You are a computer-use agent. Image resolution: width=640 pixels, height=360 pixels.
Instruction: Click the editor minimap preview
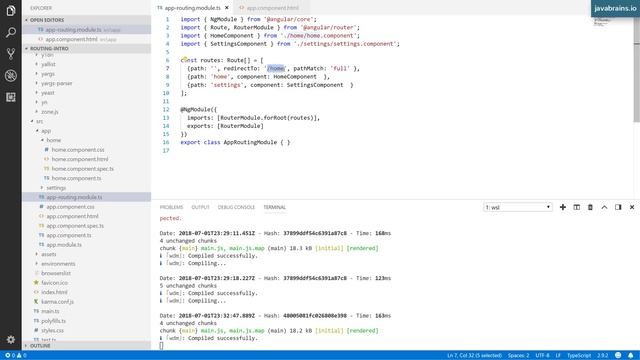(602, 22)
